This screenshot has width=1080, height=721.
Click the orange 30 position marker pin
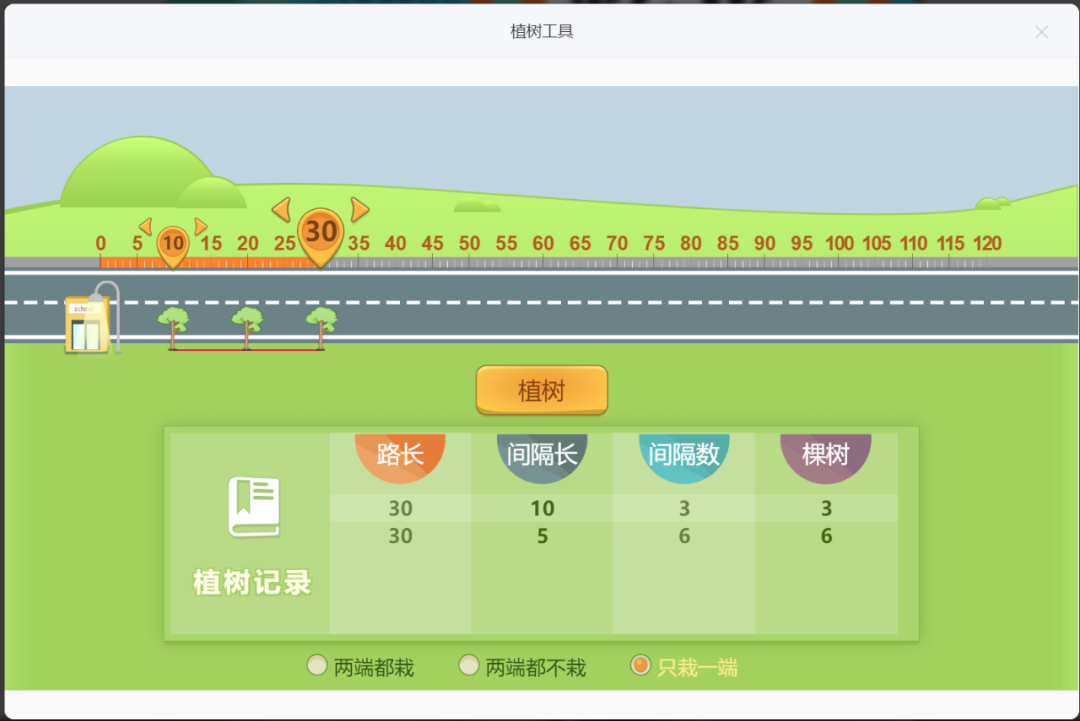point(320,232)
